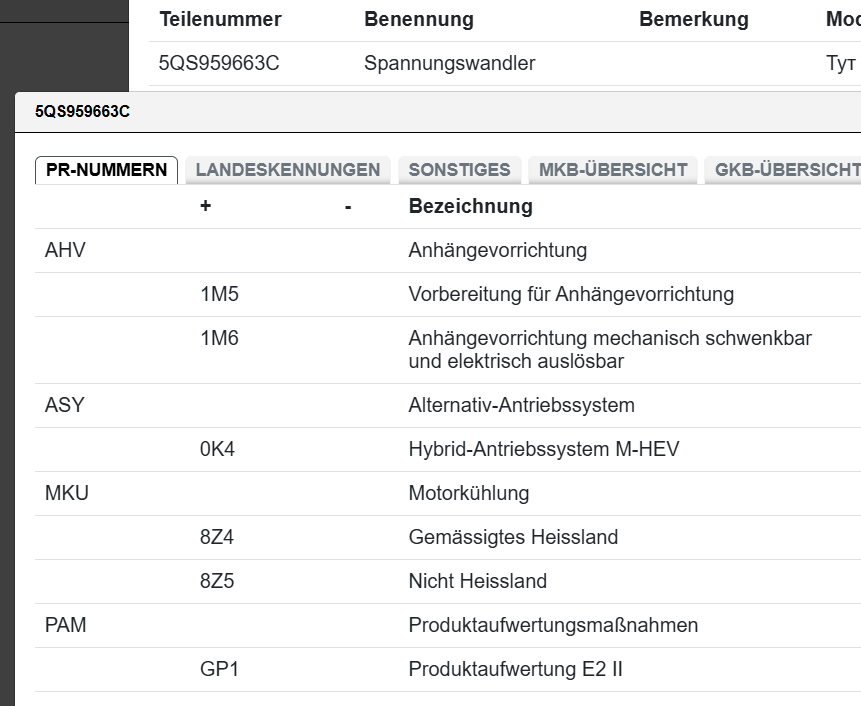Click the Bezeichnung column header
The height and width of the screenshot is (706, 861).
tap(471, 206)
